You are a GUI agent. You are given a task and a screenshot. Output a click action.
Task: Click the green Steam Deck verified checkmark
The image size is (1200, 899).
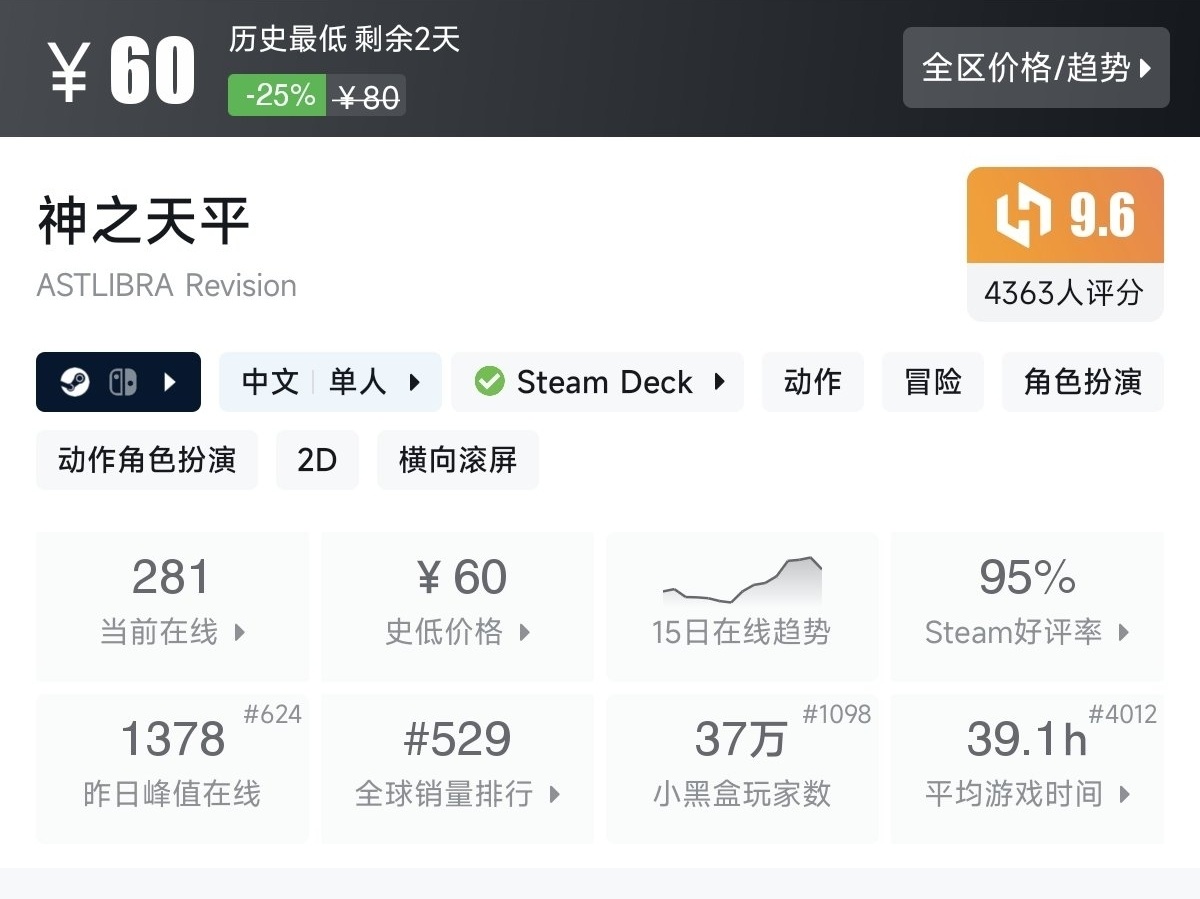pos(489,382)
